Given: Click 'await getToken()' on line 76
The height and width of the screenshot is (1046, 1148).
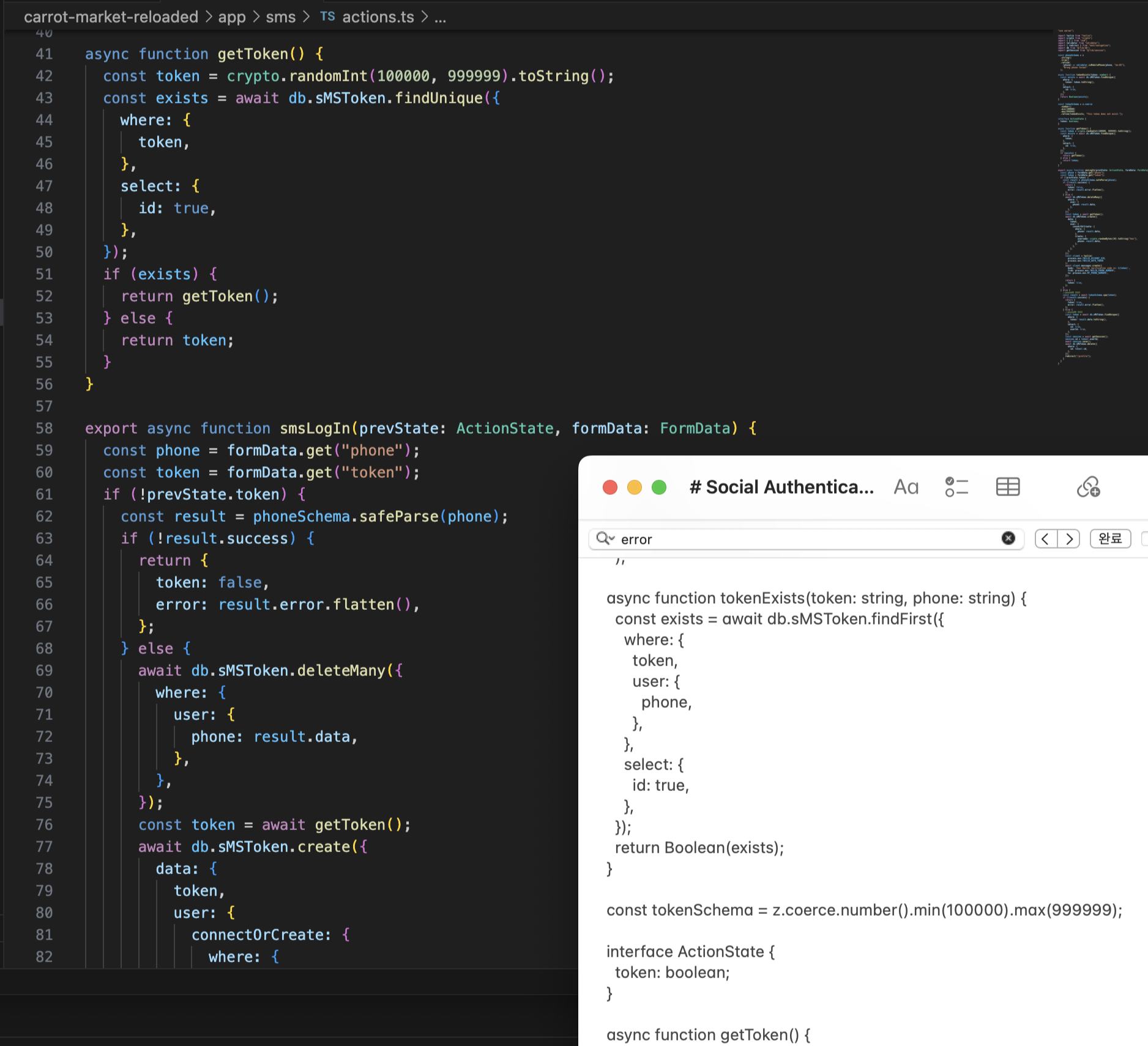Looking at the screenshot, I should [332, 825].
